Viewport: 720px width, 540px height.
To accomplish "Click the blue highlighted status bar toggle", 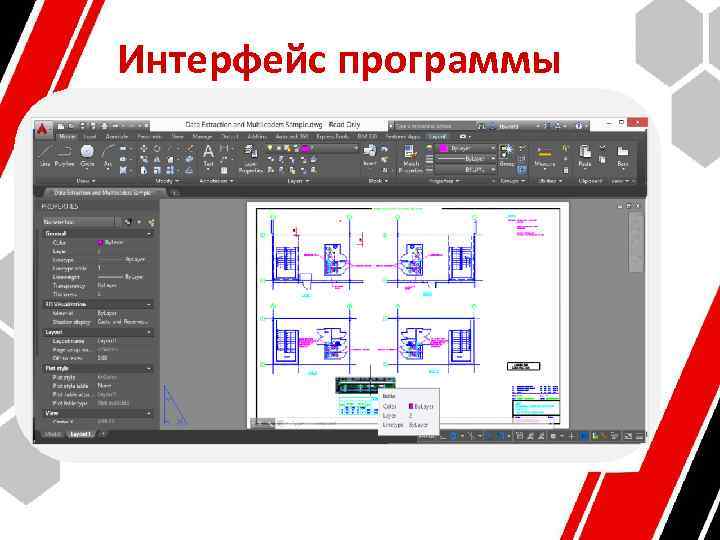I will [x=584, y=436].
